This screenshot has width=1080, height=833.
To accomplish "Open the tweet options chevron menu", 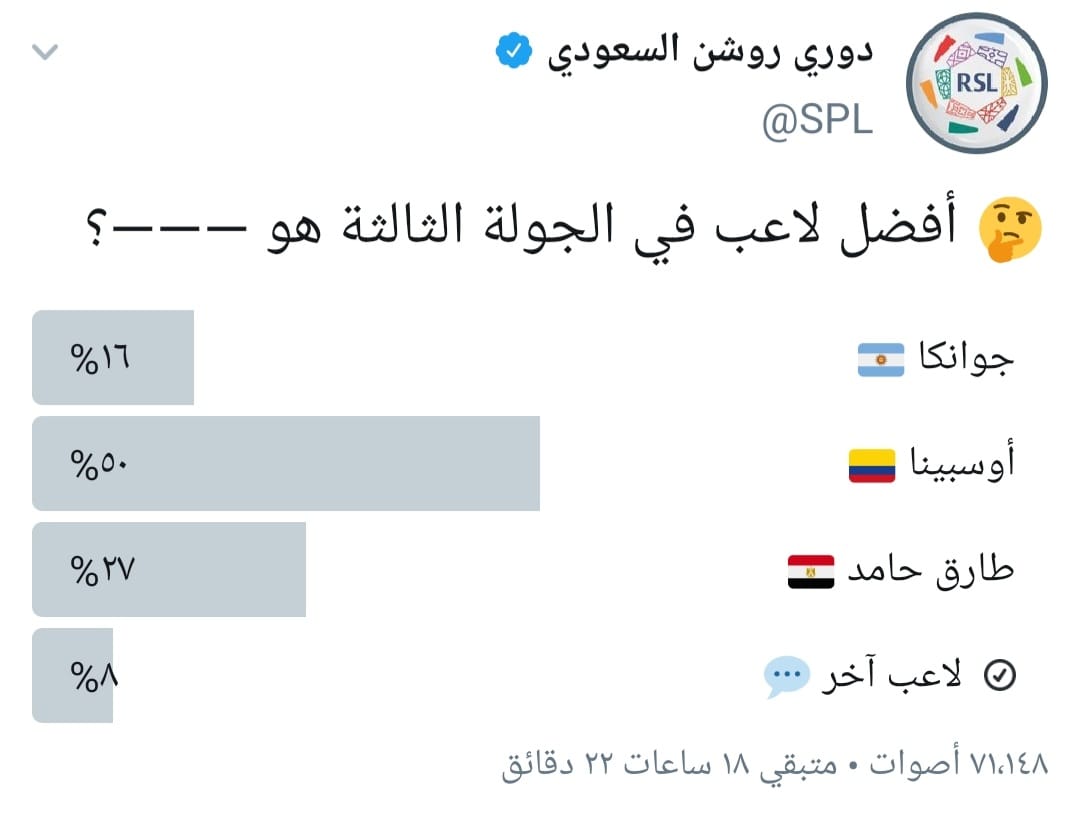I will click(x=46, y=52).
